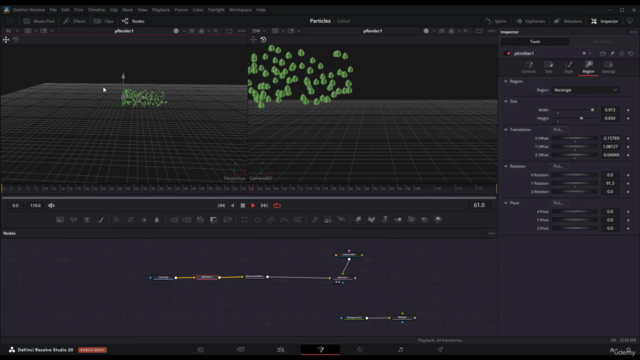Open the Color menu

click(198, 10)
